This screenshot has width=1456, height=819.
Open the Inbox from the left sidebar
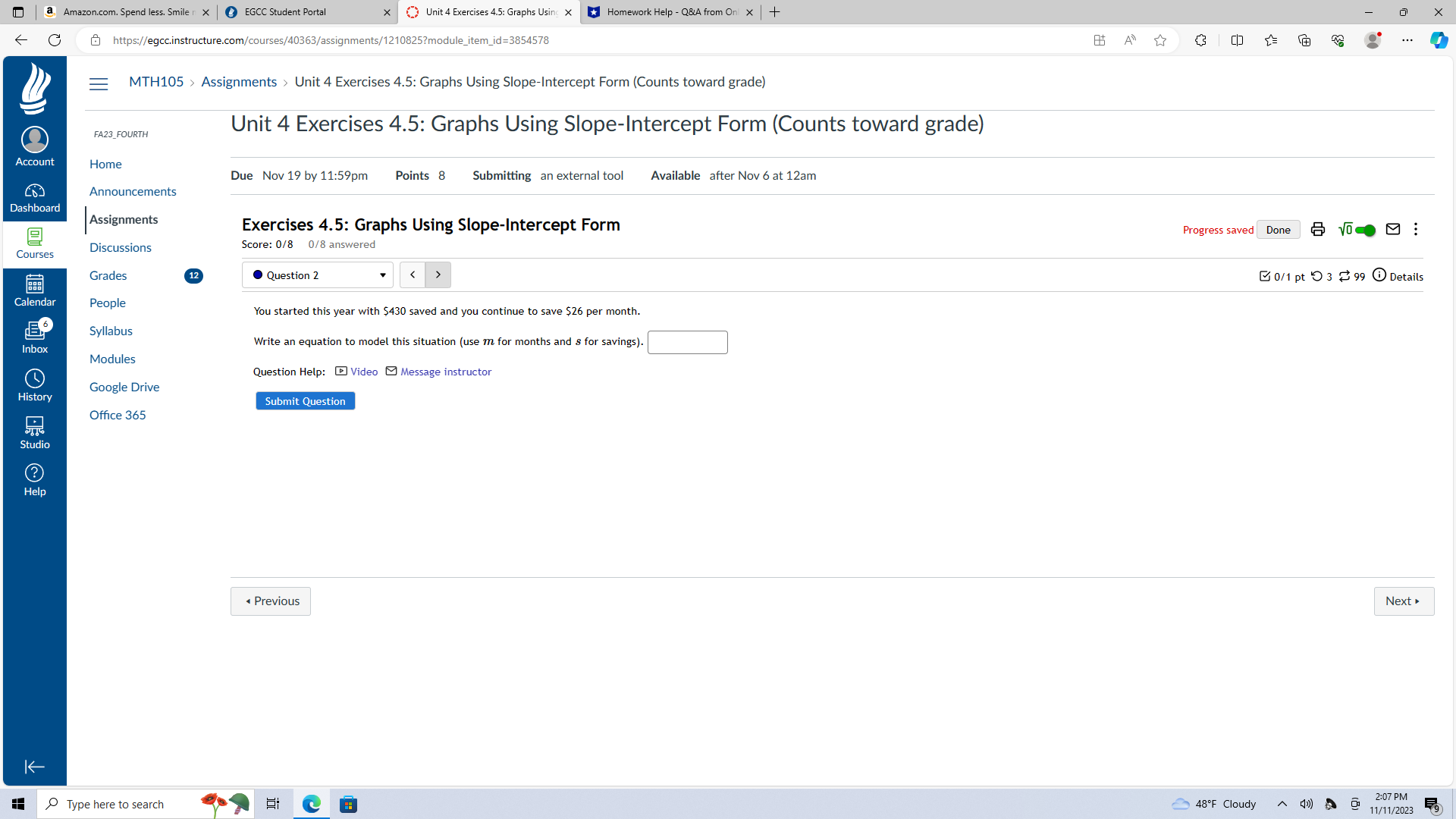point(34,336)
